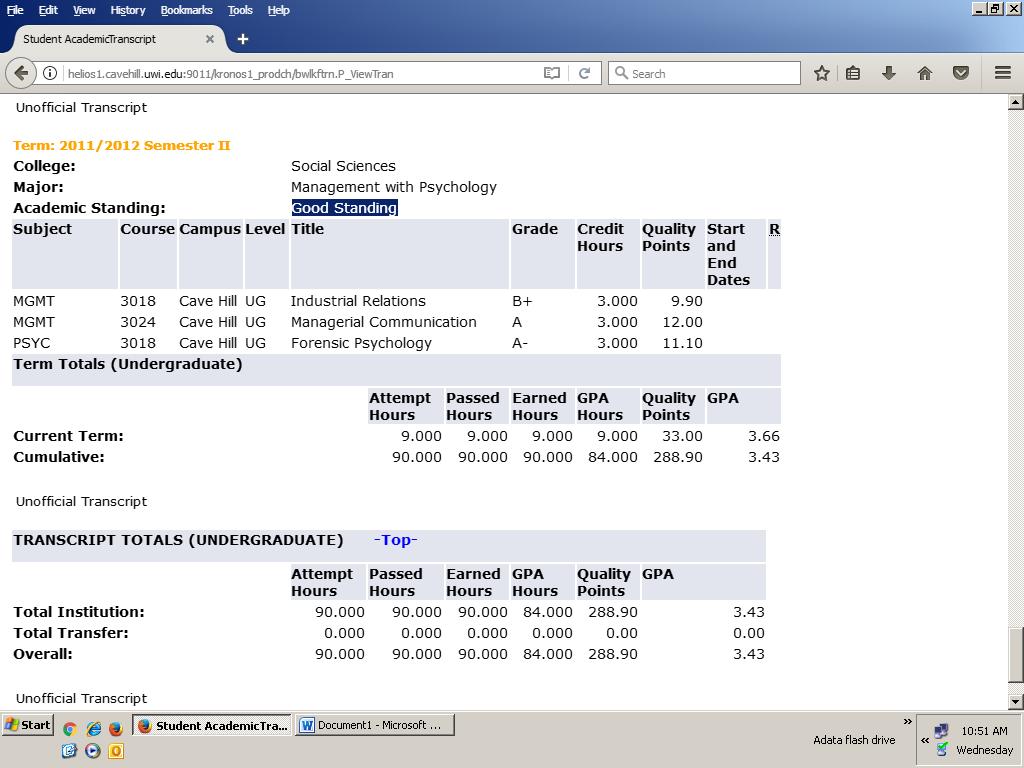The height and width of the screenshot is (768, 1024).
Task: Expand hidden system tray icons chevron
Action: (x=925, y=740)
